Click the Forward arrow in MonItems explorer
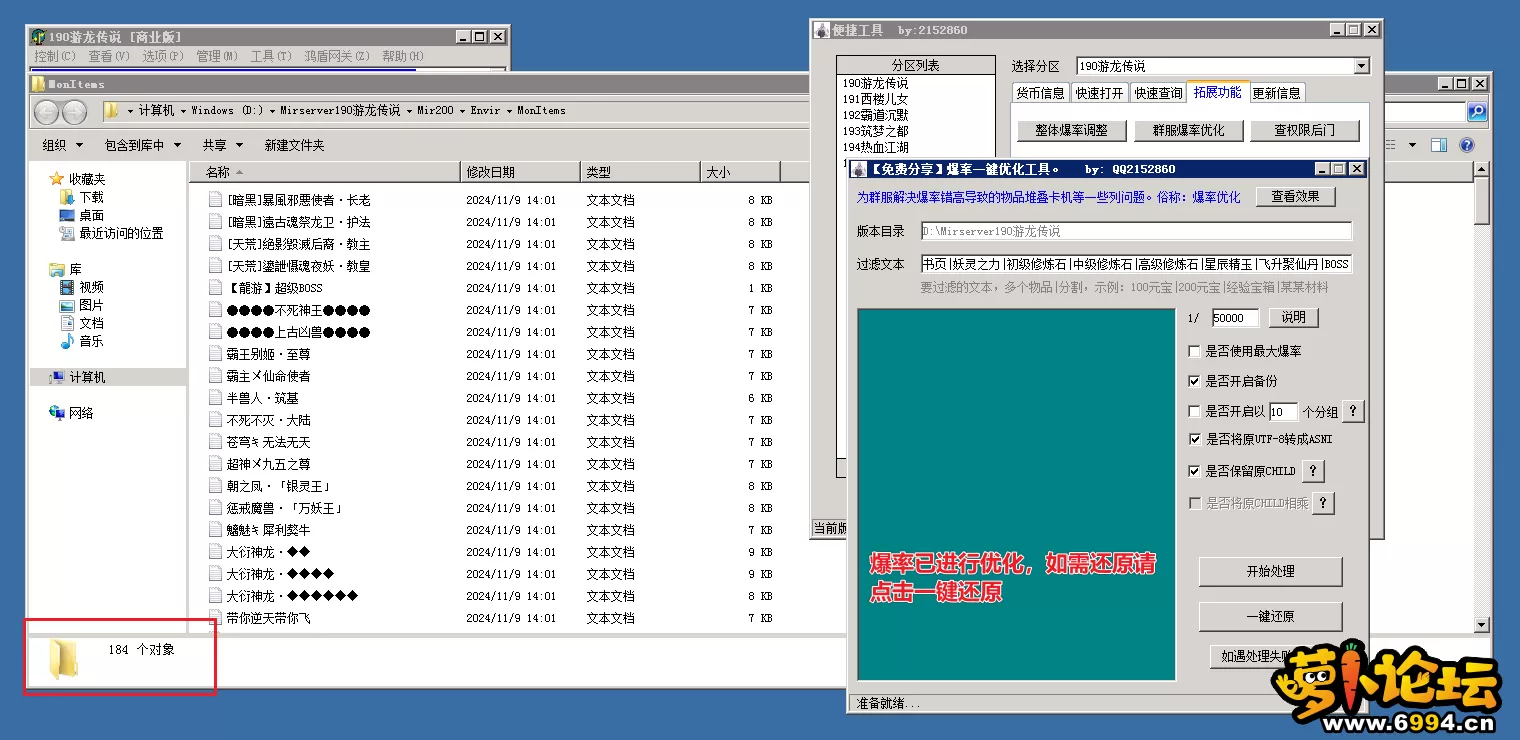Image resolution: width=1520 pixels, height=740 pixels. point(74,112)
